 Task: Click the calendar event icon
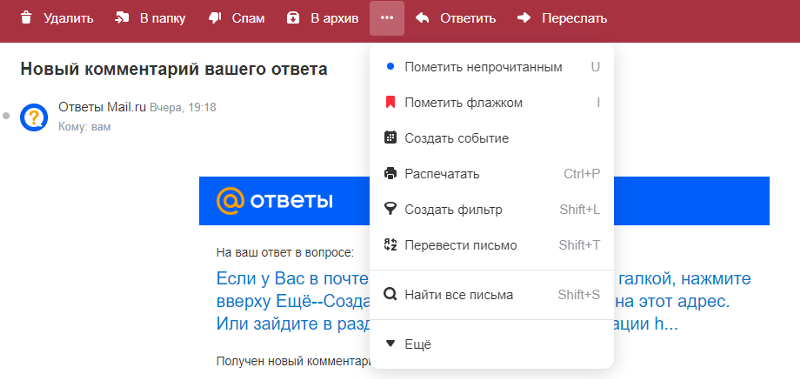coord(390,138)
